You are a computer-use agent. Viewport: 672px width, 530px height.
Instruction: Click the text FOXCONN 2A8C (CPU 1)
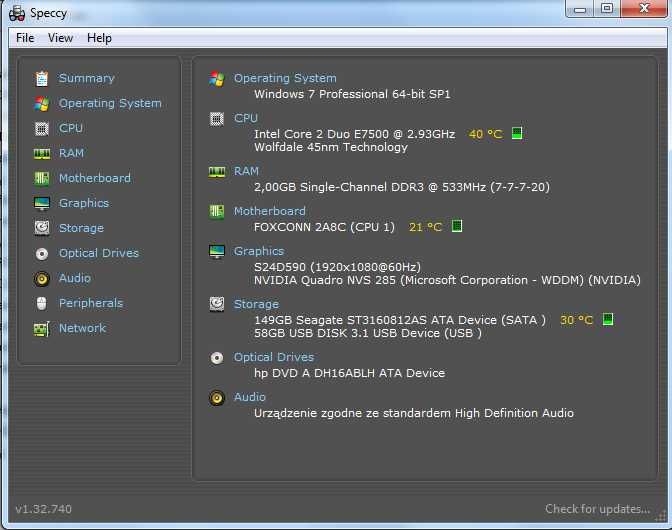point(324,227)
